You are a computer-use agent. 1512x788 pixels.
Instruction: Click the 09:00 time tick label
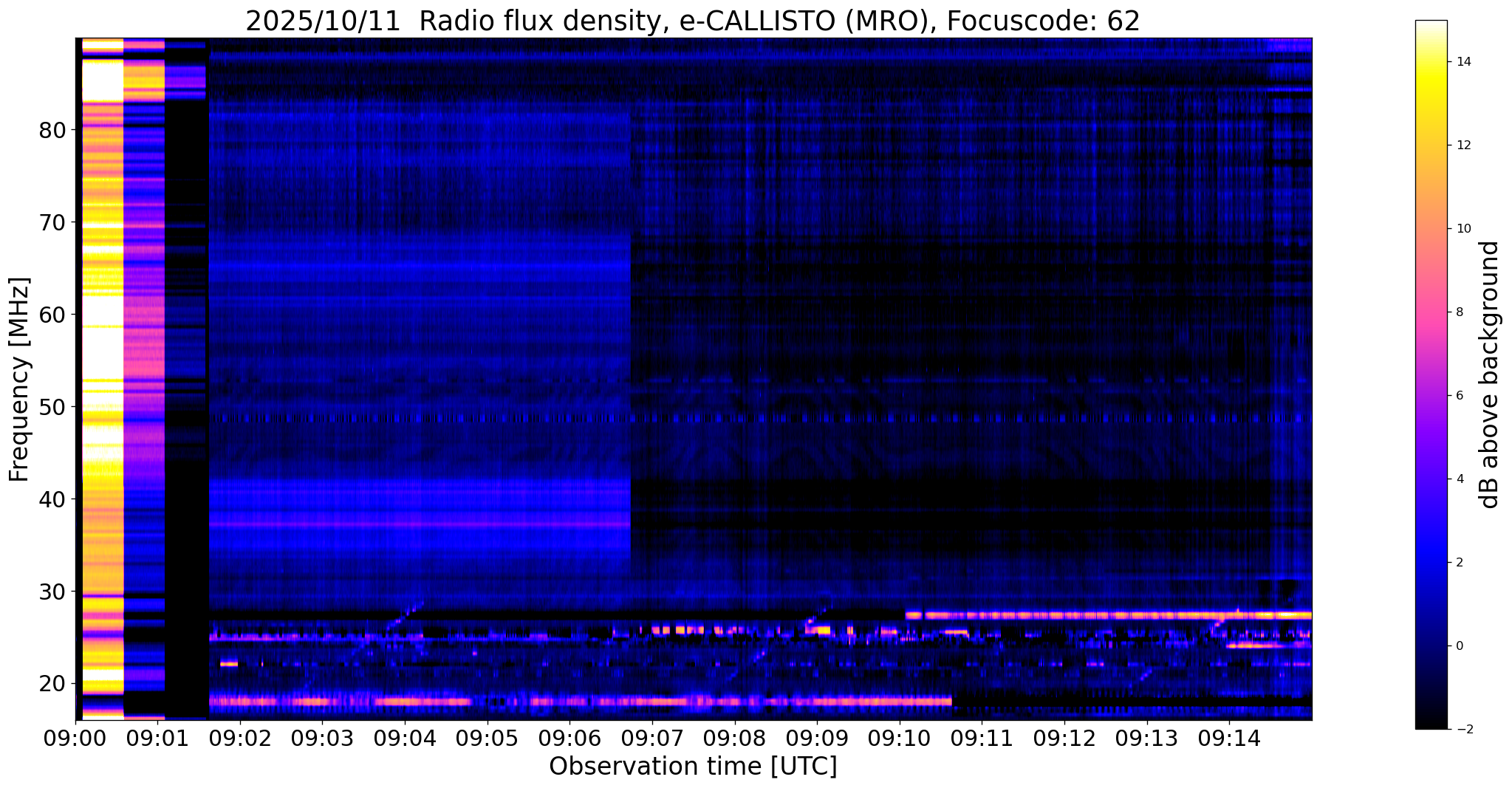click(75, 739)
